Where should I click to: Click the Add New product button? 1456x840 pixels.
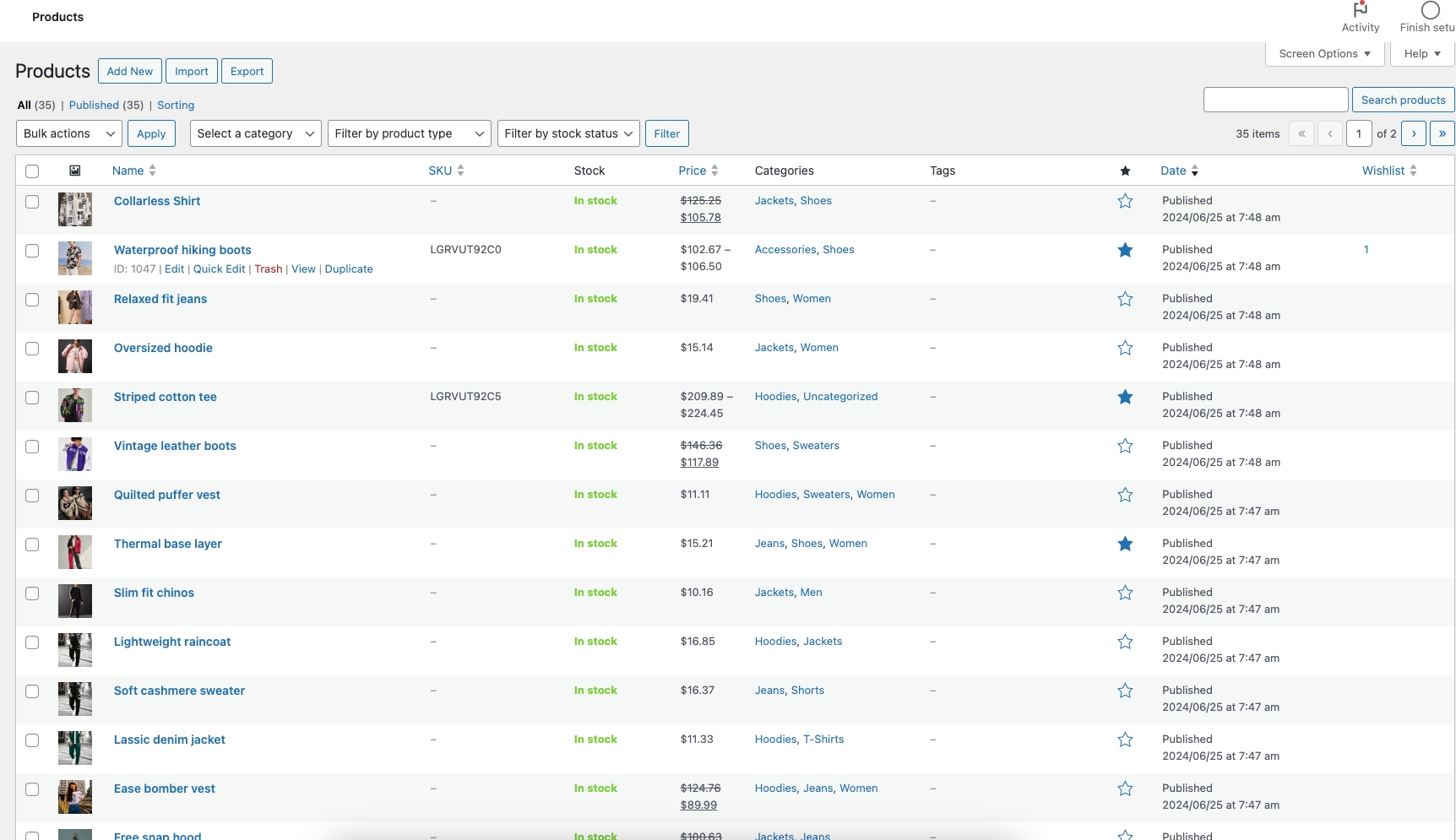[130, 71]
